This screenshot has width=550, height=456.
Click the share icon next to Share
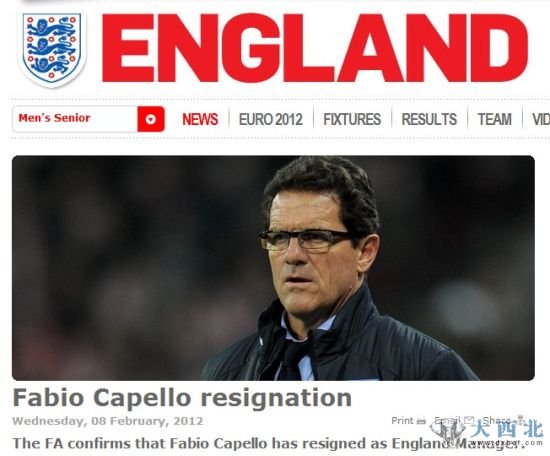tap(521, 420)
